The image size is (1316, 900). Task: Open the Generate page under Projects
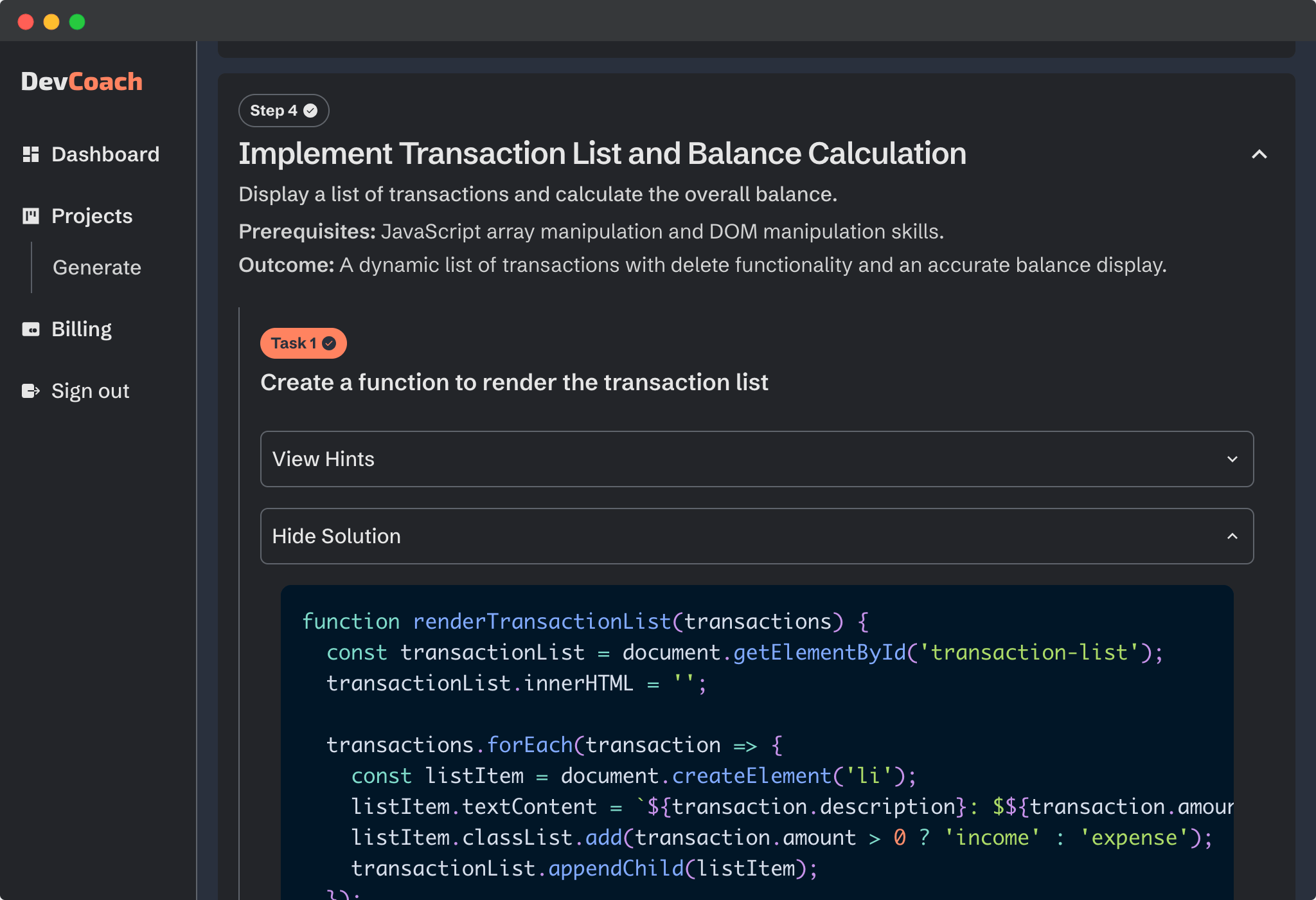click(97, 267)
